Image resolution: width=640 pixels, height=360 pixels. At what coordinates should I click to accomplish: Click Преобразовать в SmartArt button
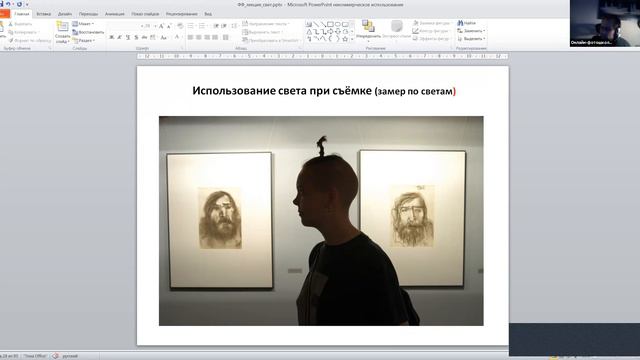tap(271, 40)
